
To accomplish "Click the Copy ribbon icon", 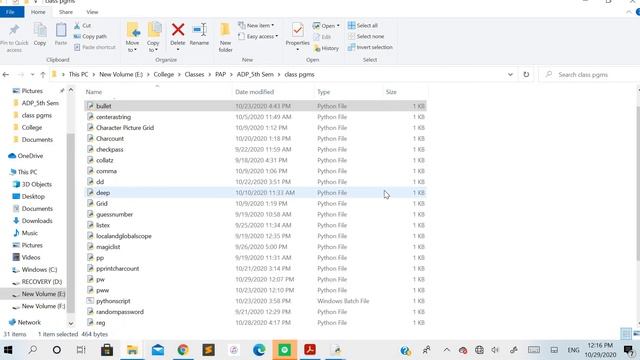I will pyautogui.click(x=40, y=30).
